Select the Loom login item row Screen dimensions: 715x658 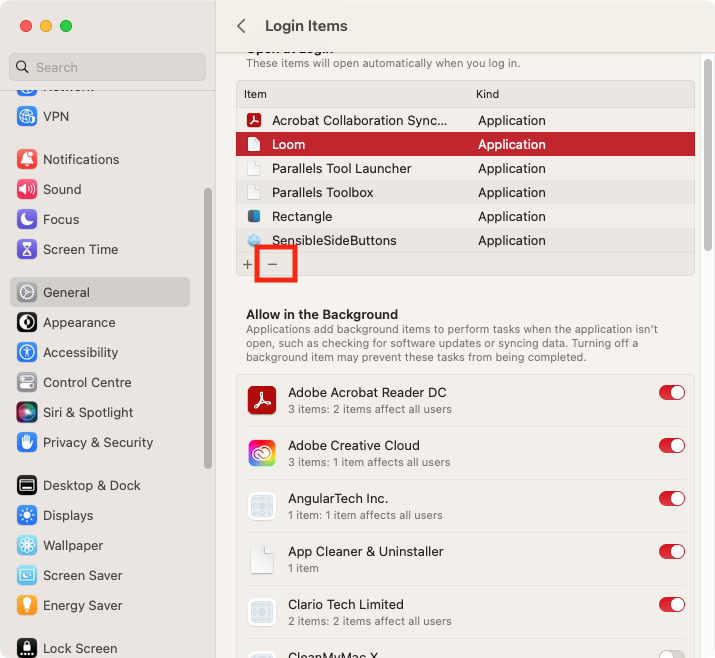465,144
